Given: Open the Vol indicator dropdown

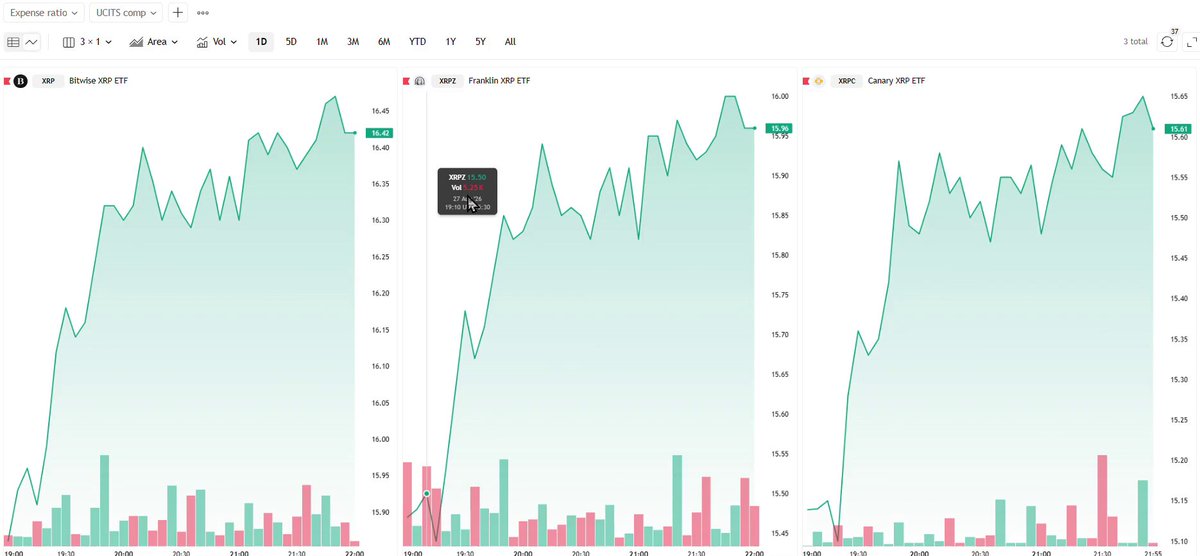Looking at the screenshot, I should pyautogui.click(x=216, y=42).
